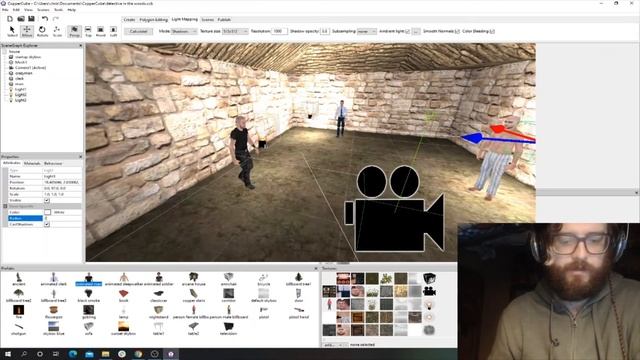
Task: Open the Mode dropdown
Action: coord(184,31)
